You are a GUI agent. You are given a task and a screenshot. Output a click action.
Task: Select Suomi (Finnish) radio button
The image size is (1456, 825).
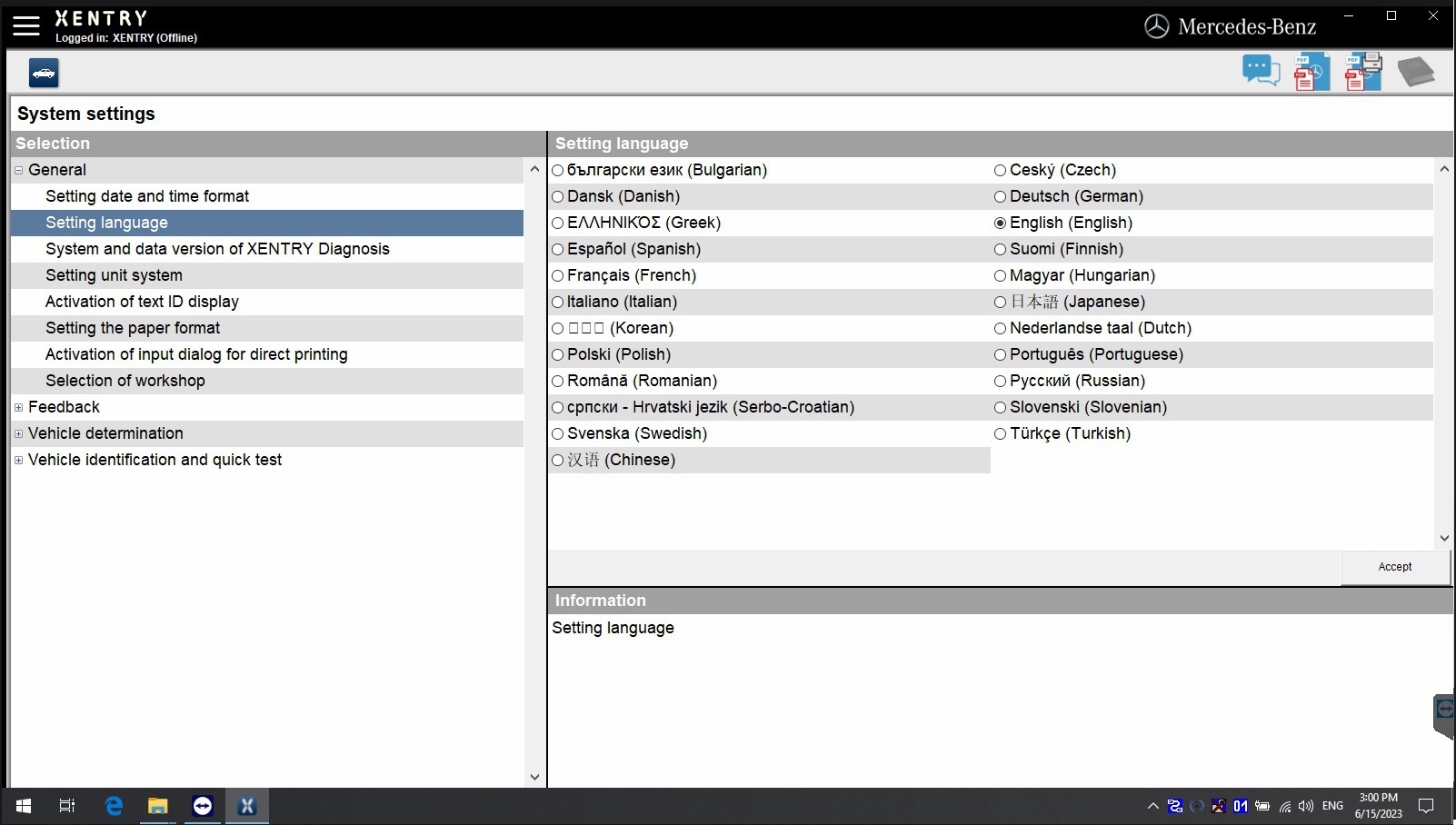point(1000,249)
